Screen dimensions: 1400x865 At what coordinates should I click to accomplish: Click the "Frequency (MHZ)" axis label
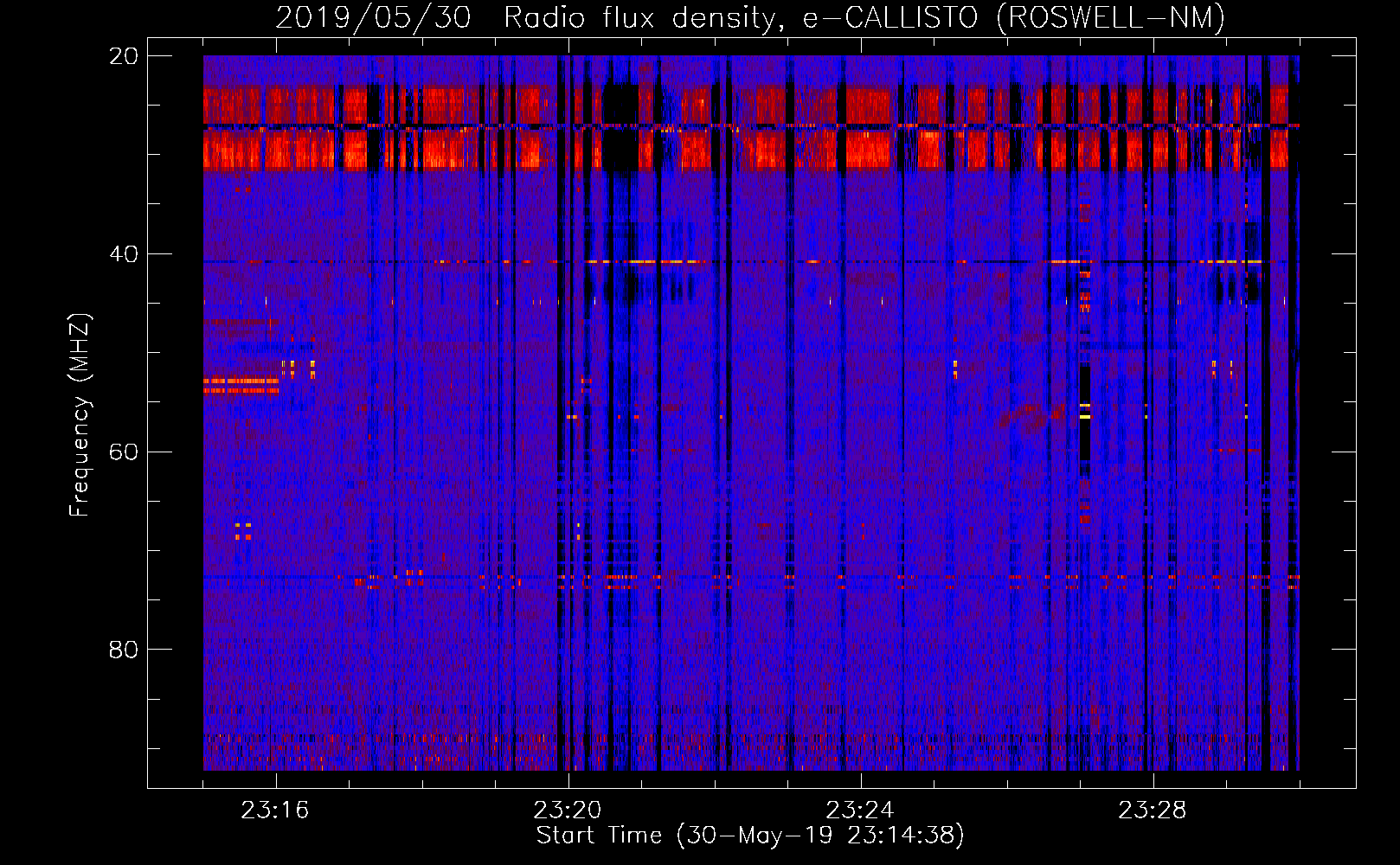tap(80, 414)
